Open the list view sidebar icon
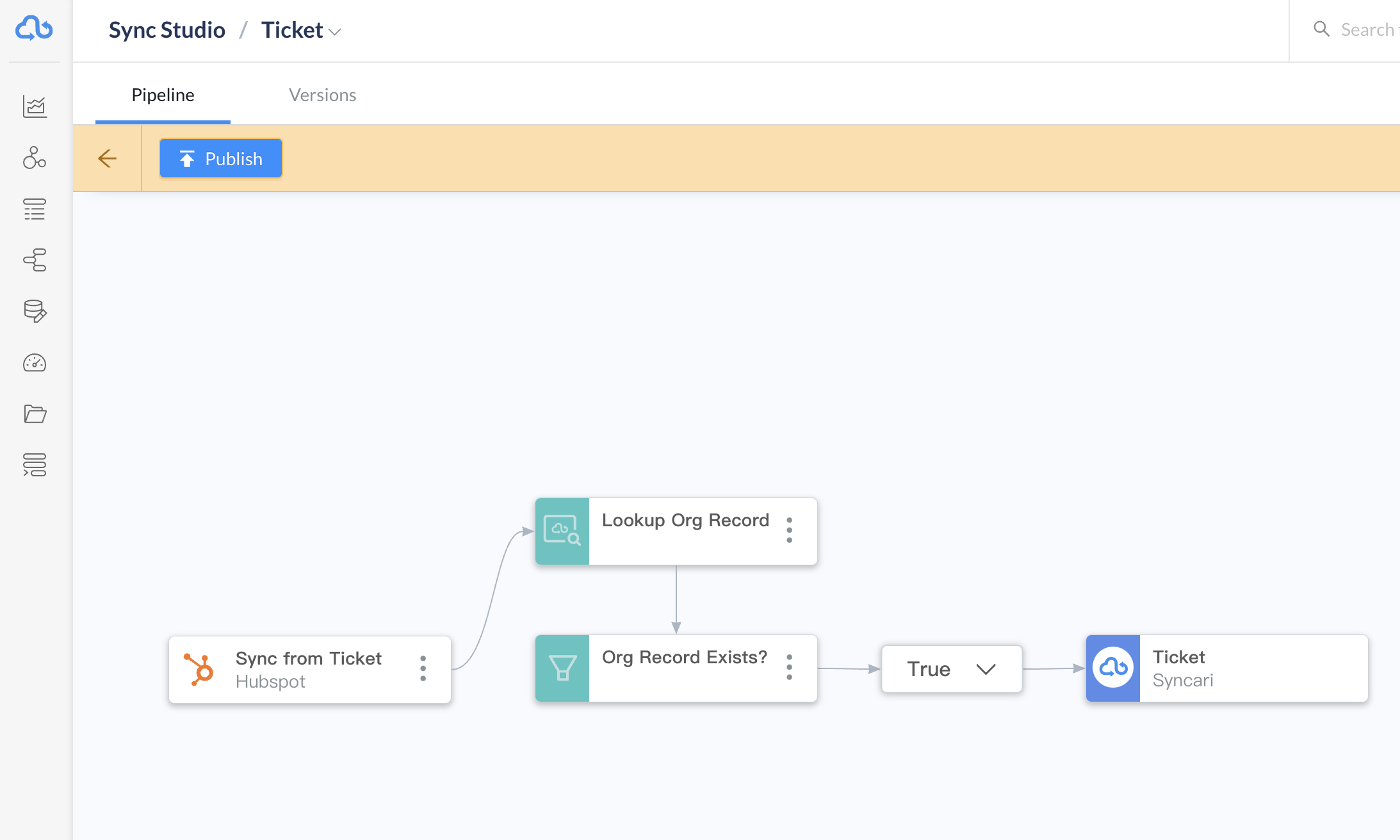This screenshot has height=840, width=1400. coord(35,209)
